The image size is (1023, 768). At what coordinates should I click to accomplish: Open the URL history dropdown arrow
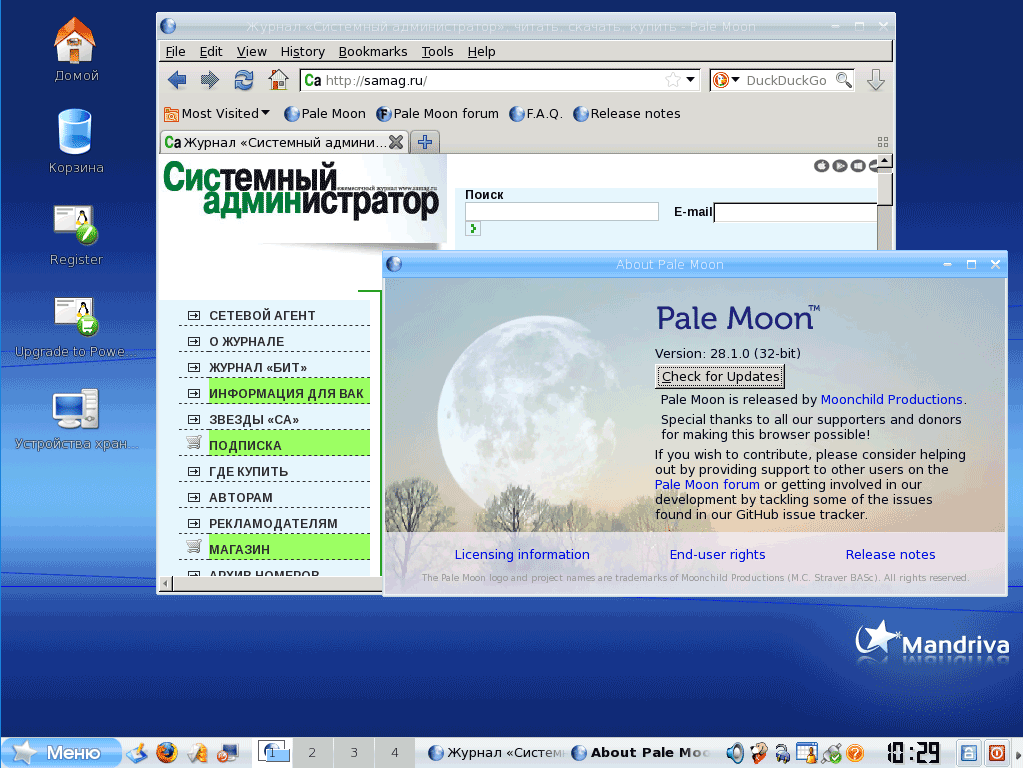690,80
